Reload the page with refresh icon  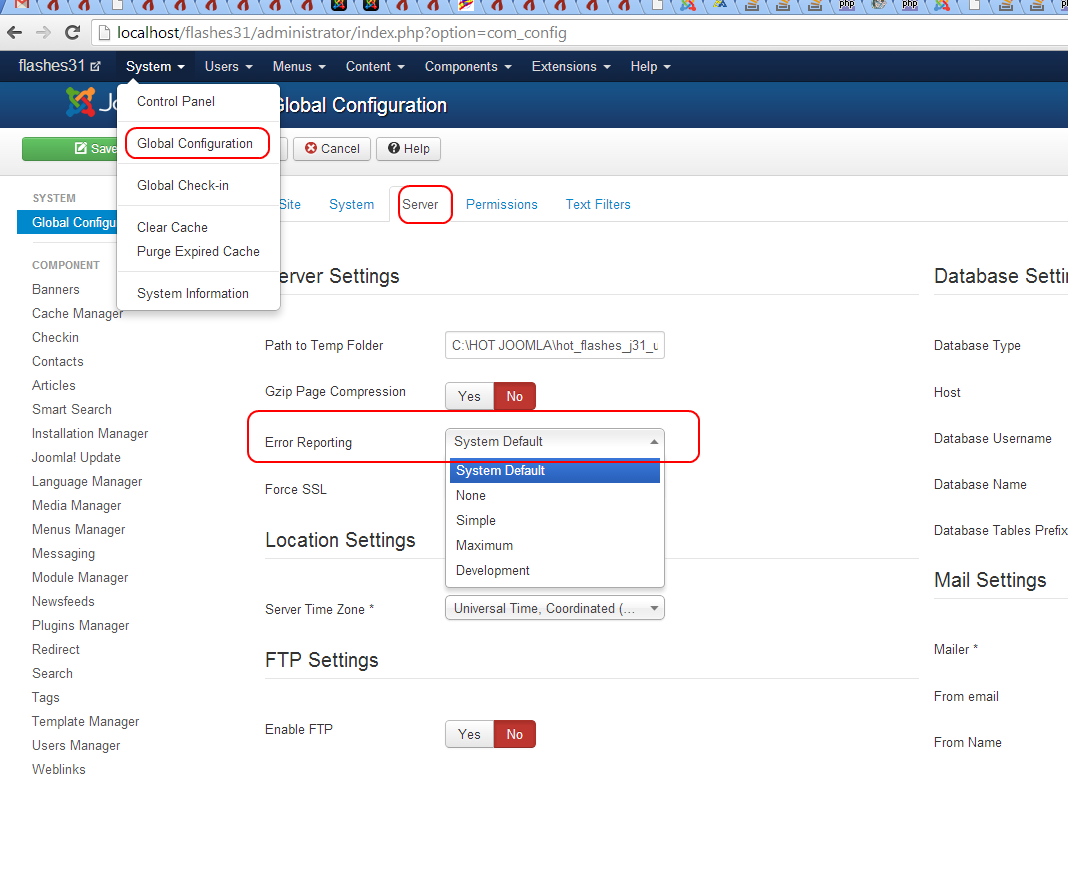72,32
